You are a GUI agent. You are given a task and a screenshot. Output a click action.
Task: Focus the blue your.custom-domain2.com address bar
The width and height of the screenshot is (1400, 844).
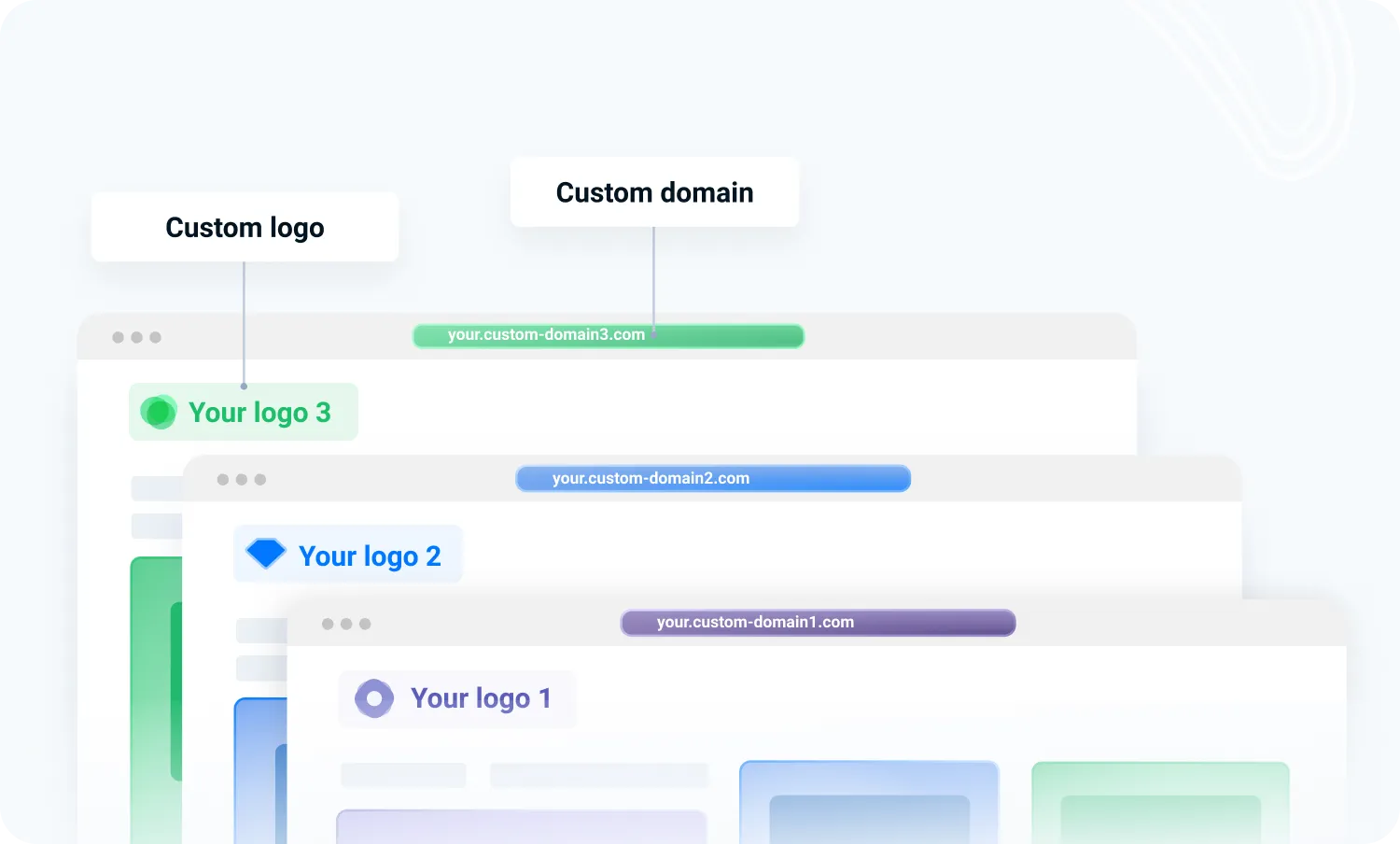[713, 479]
